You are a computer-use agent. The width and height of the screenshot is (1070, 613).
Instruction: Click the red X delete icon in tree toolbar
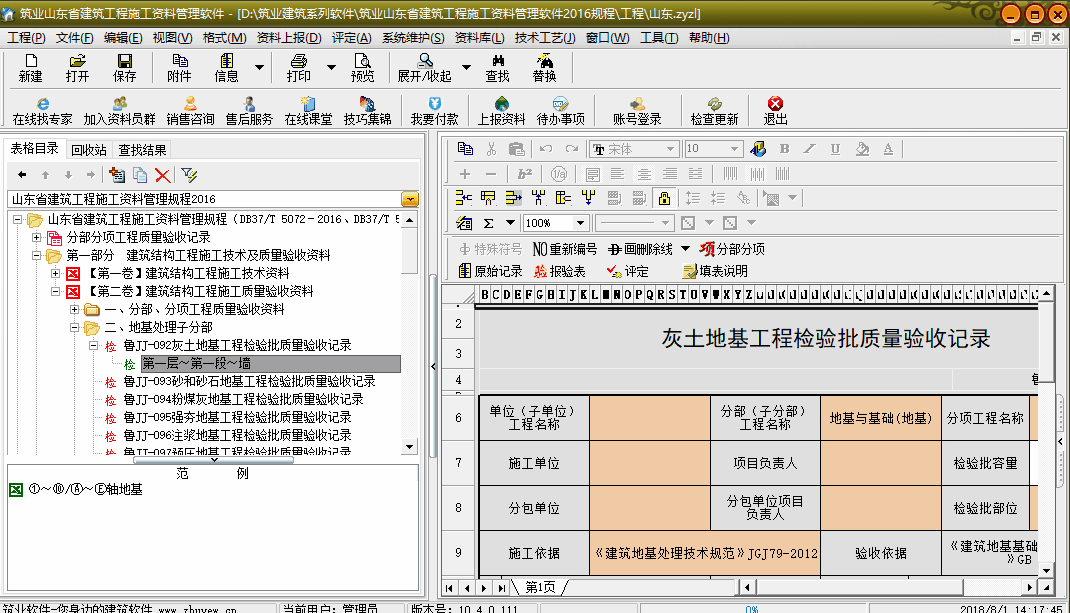162,175
